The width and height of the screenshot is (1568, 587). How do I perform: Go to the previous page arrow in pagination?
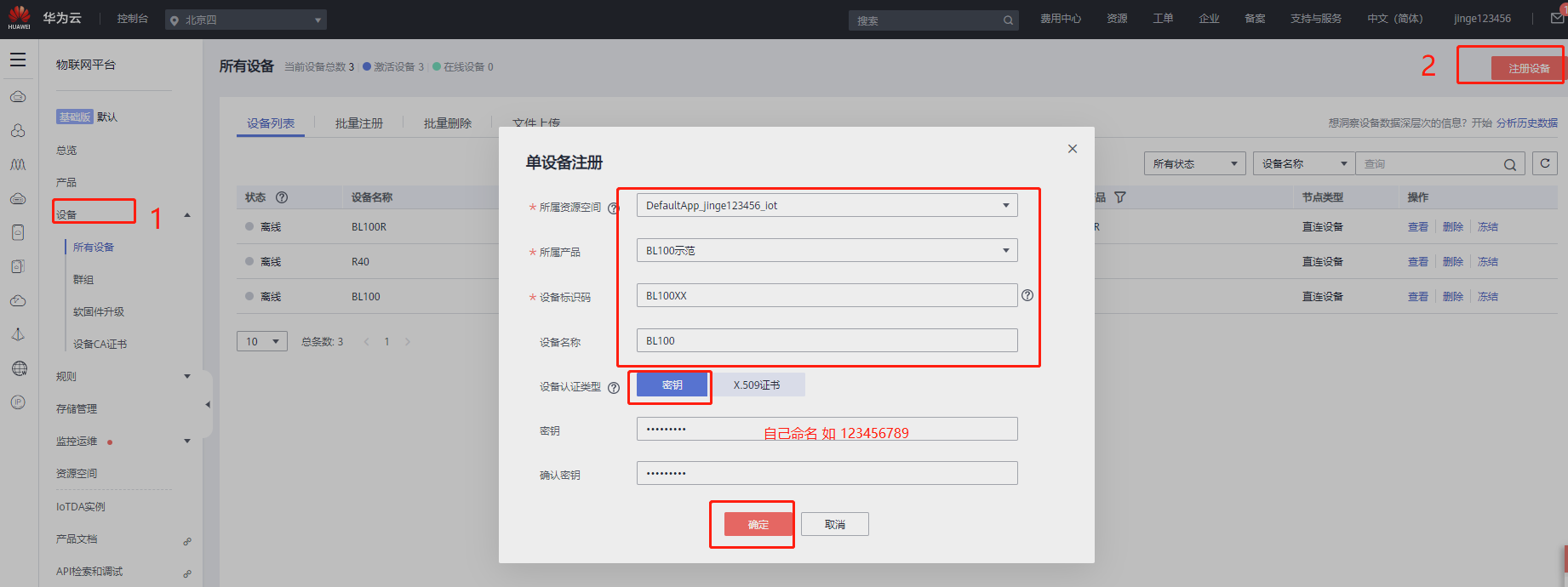367,342
